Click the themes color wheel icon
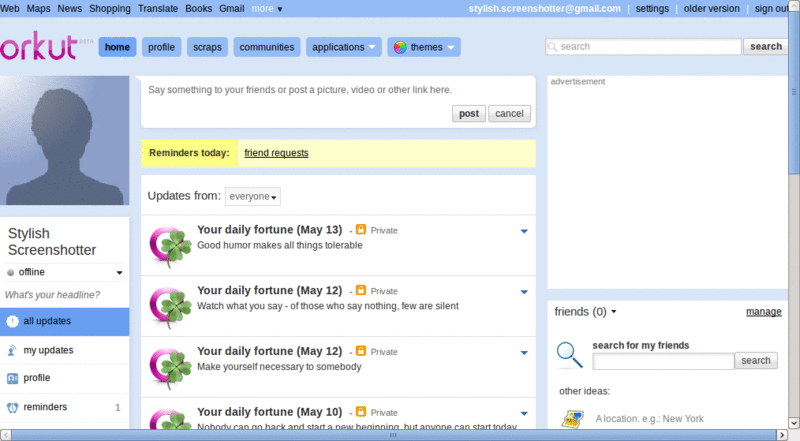The width and height of the screenshot is (800, 441). point(400,47)
